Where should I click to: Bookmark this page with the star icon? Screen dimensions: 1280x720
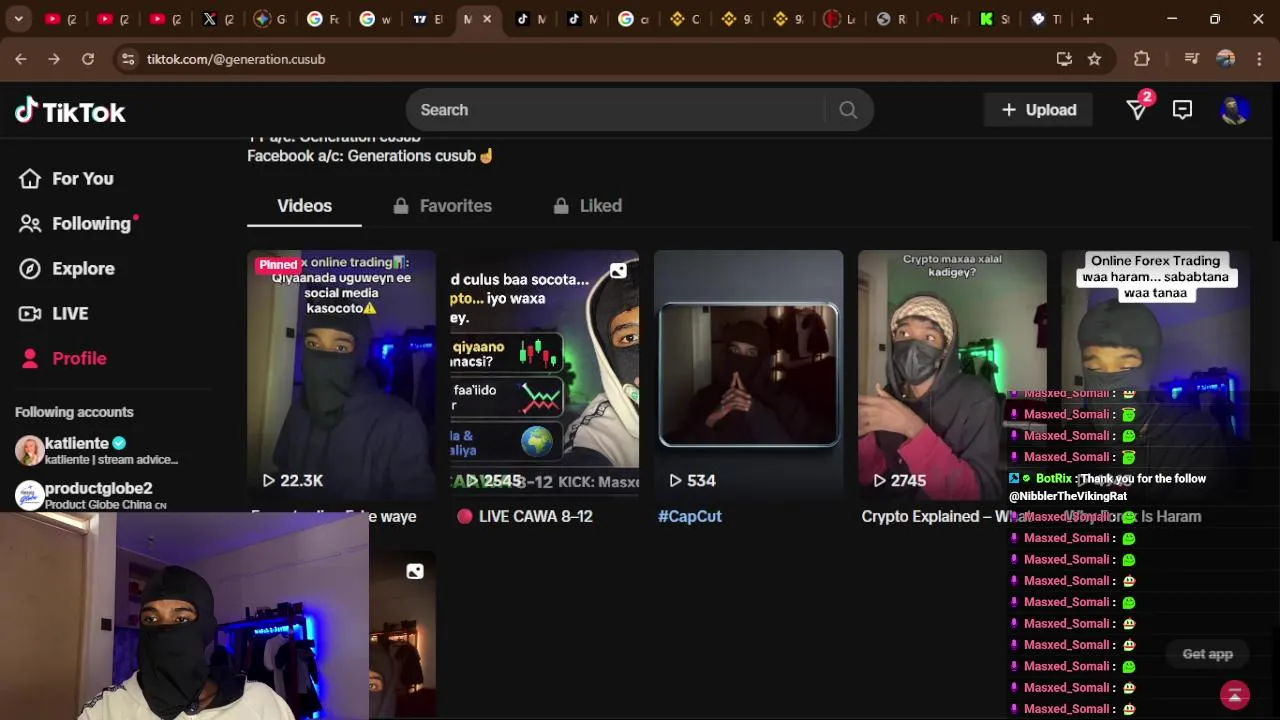pyautogui.click(x=1094, y=59)
